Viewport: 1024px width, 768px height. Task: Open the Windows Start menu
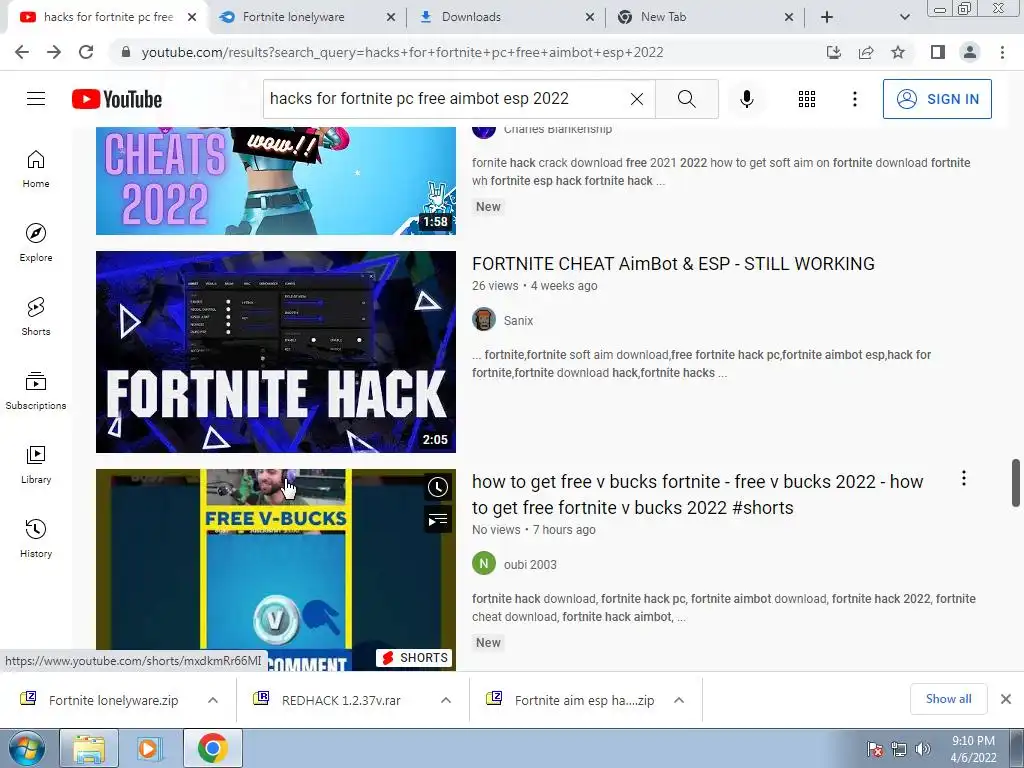click(x=25, y=748)
